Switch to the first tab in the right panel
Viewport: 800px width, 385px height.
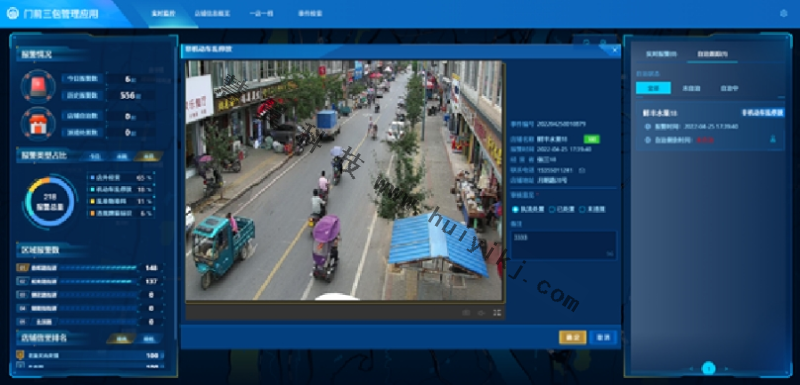(661, 54)
